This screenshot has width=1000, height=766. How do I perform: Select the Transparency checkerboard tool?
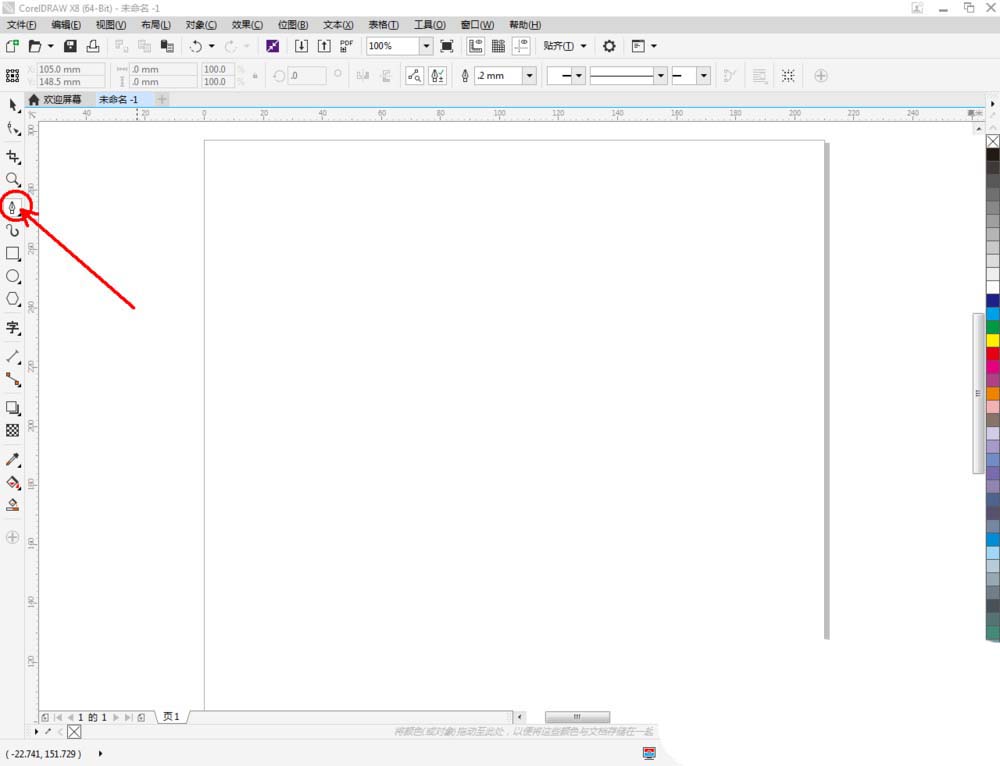point(13,431)
